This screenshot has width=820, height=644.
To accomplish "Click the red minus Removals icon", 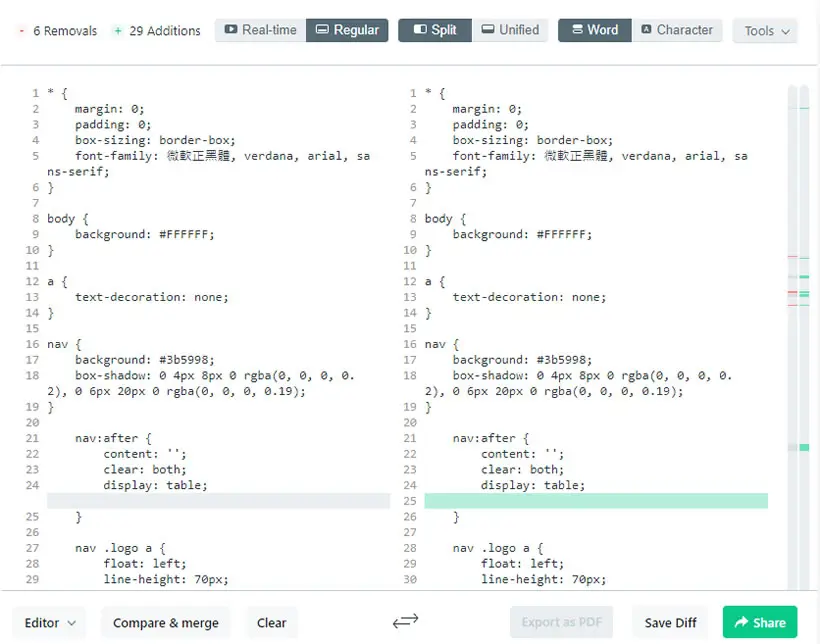I will point(21,31).
